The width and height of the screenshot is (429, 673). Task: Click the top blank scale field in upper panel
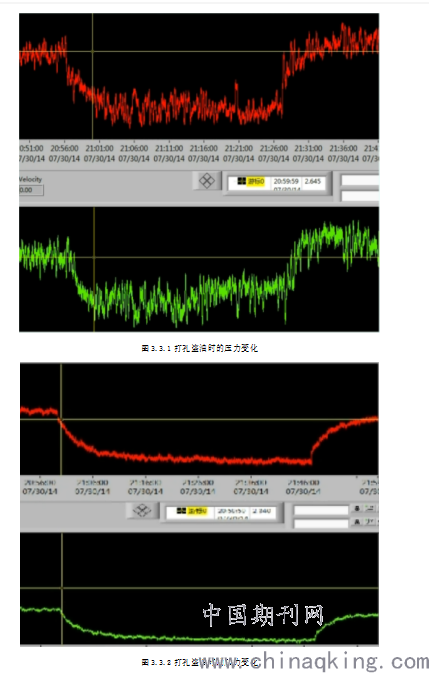(360, 180)
